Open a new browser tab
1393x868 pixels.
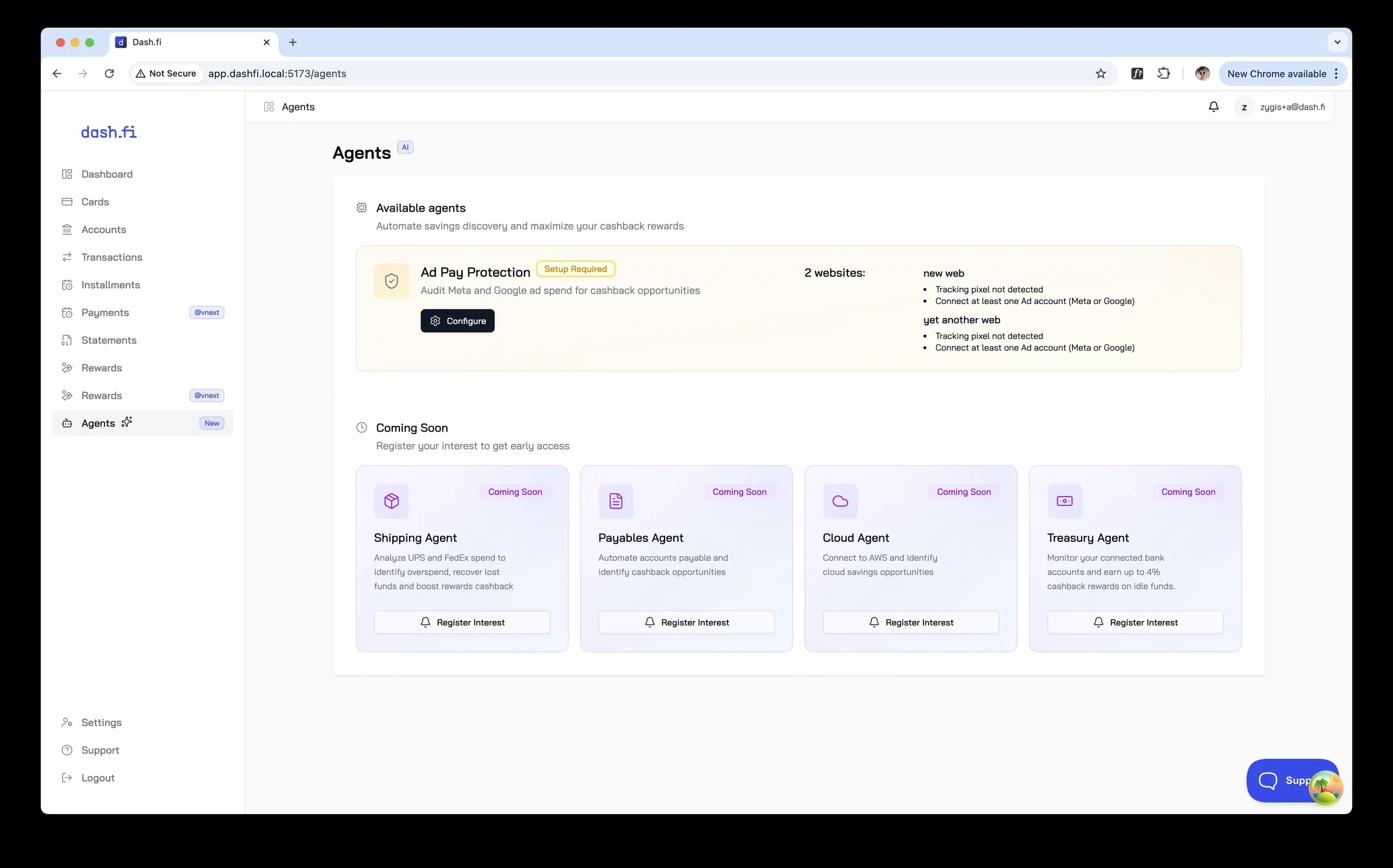click(293, 42)
